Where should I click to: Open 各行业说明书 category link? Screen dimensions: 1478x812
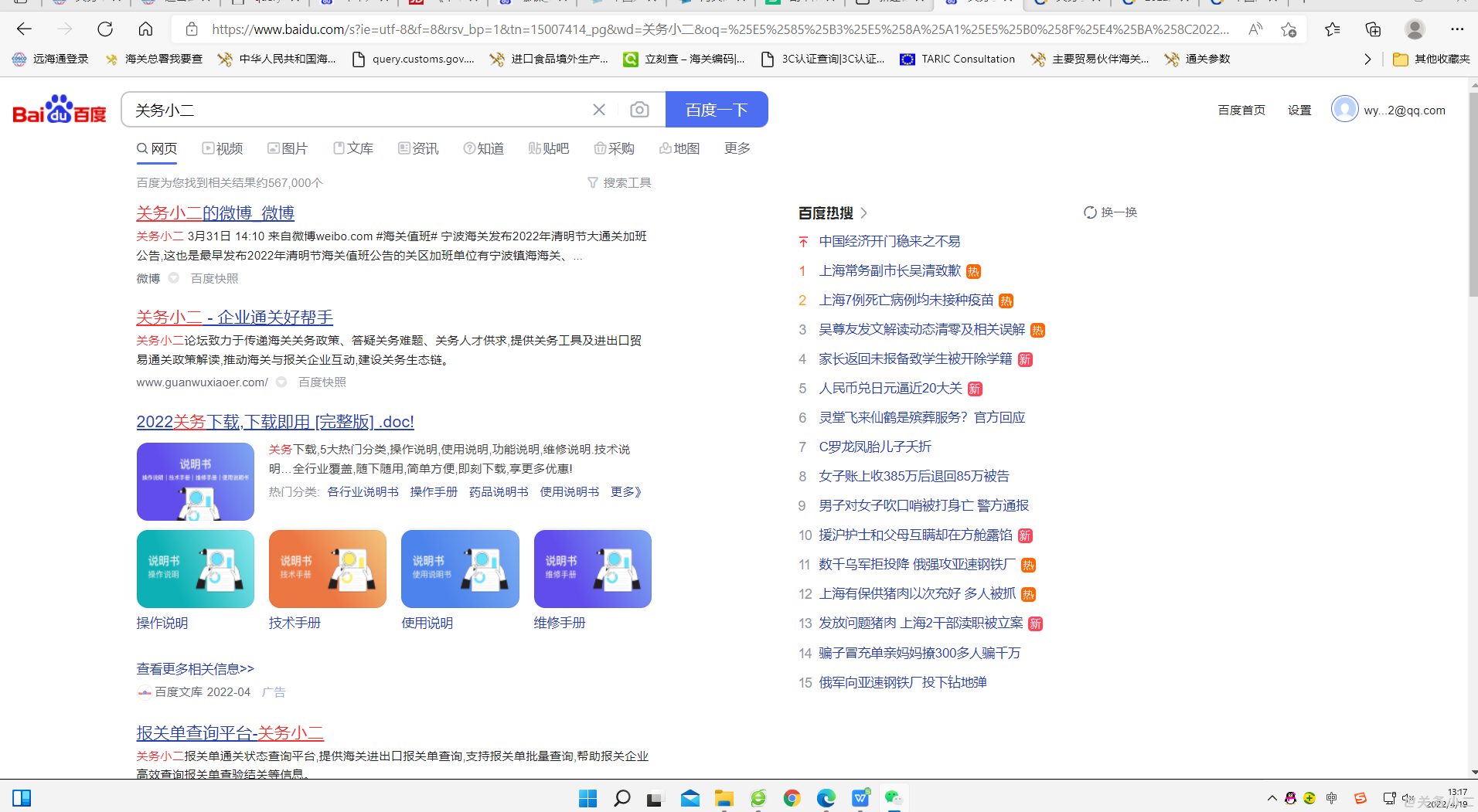363,492
